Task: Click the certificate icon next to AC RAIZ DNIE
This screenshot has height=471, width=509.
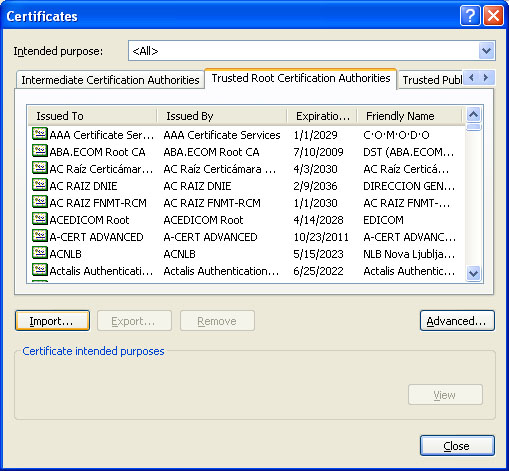Action: (40, 185)
